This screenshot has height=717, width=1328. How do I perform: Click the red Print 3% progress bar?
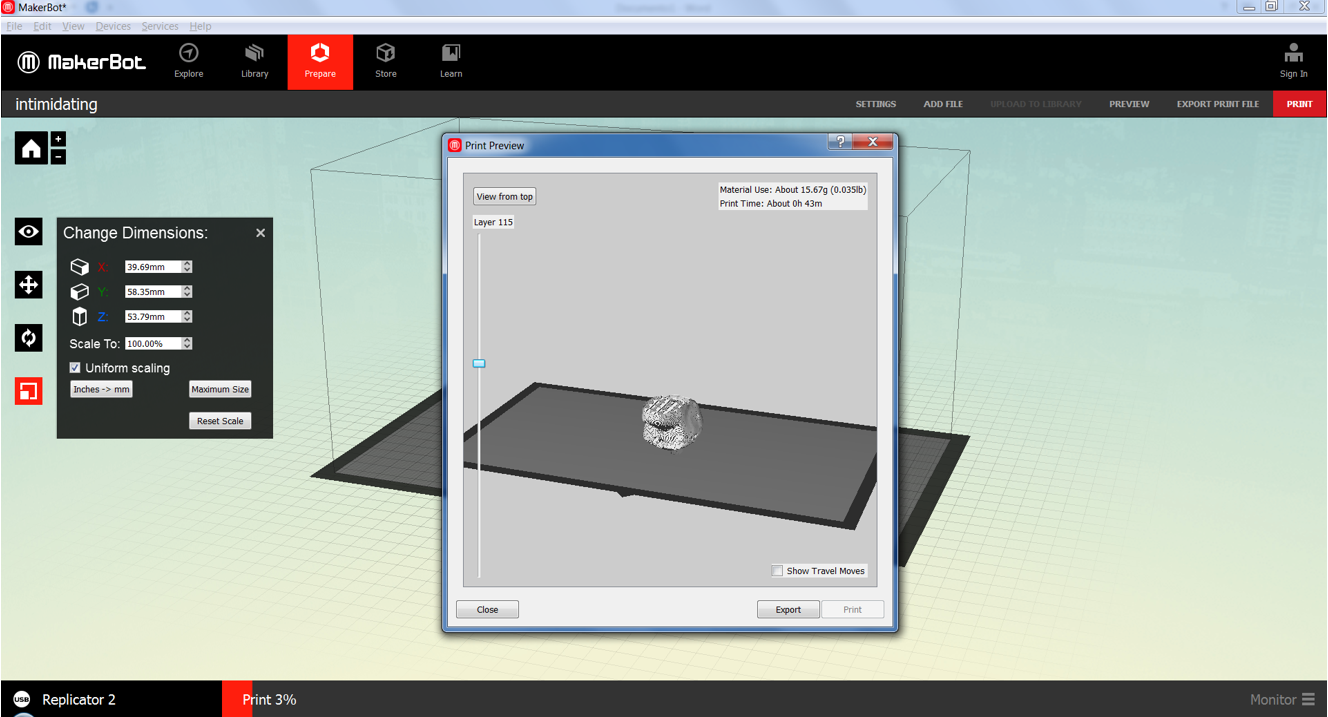pyautogui.click(x=237, y=699)
